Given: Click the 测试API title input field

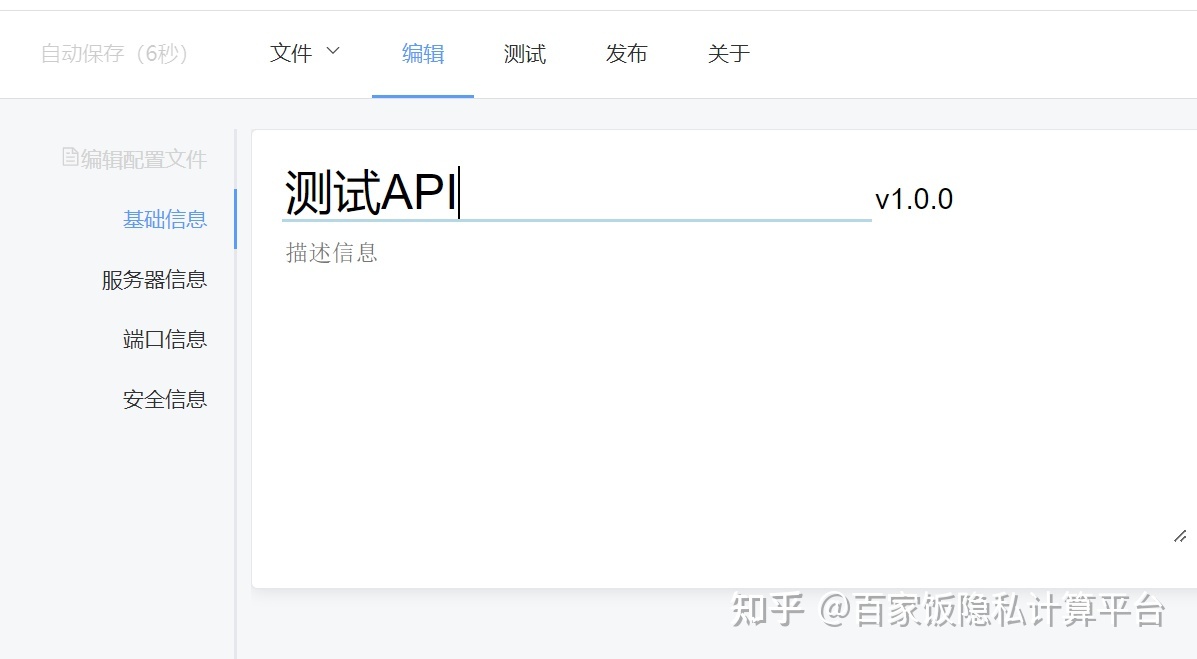Looking at the screenshot, I should coord(576,192).
